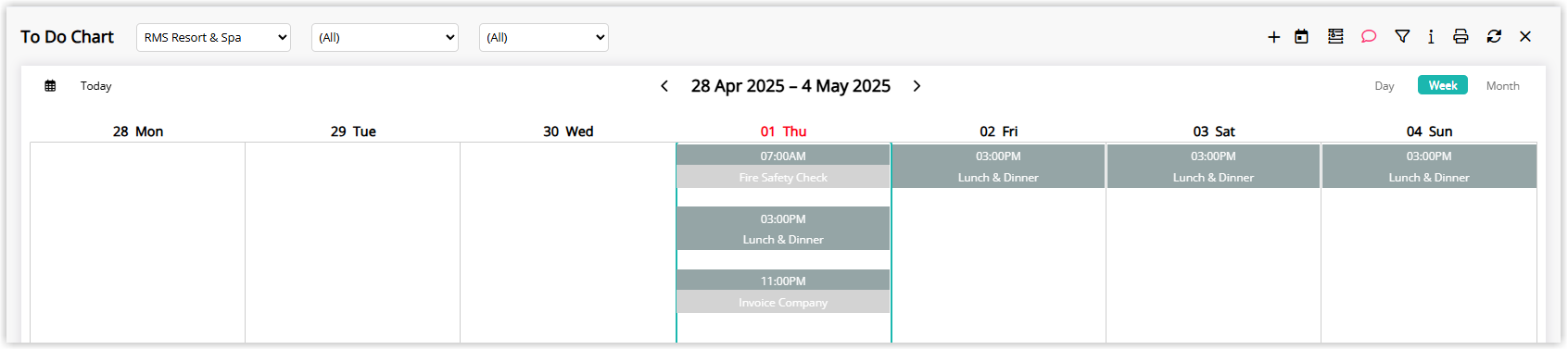
Task: Click the small calendar icon beside Today
Action: pos(50,86)
